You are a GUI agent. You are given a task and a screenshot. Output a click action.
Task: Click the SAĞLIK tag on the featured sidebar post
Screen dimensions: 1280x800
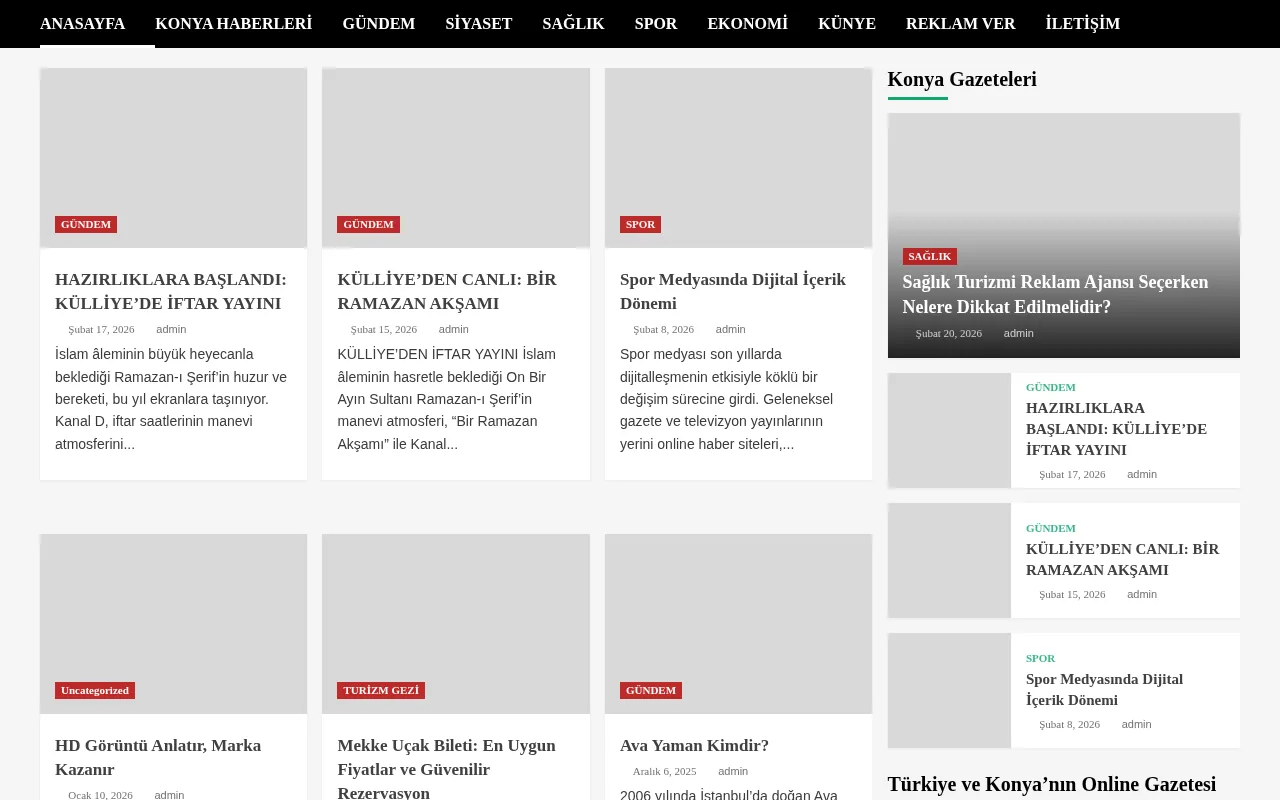930,256
